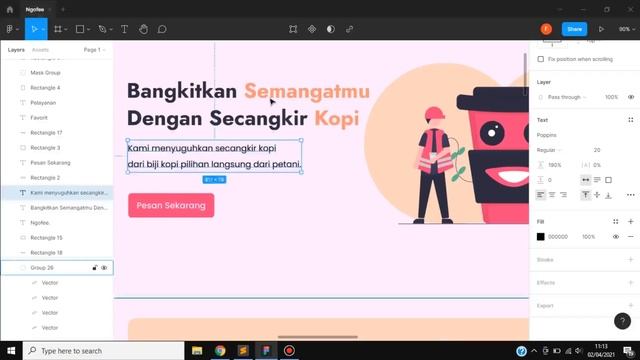
Task: Click the Use as Mask icon
Action: 331,29
